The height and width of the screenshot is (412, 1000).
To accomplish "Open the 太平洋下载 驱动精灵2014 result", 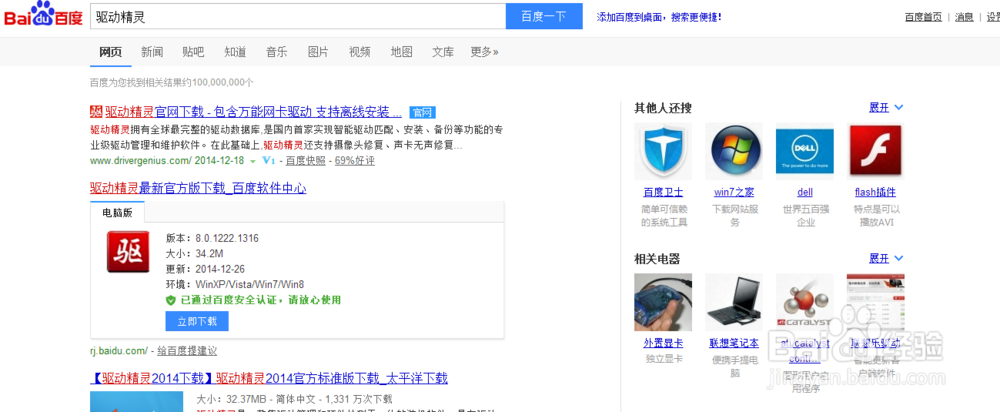I will pos(269,378).
